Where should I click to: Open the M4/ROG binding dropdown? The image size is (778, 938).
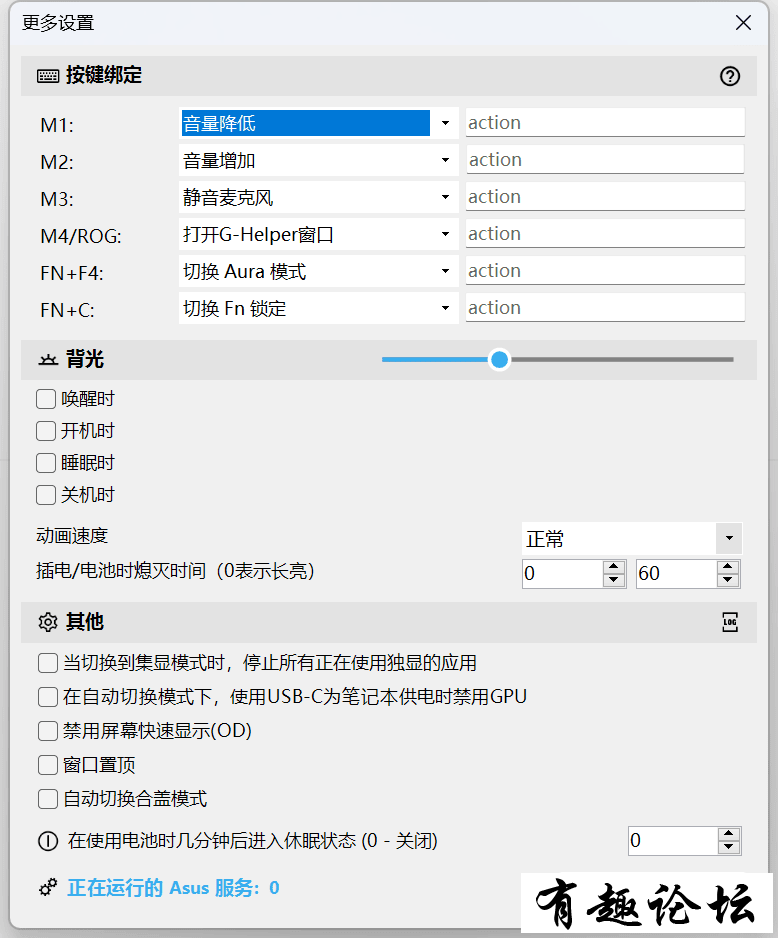tap(318, 234)
